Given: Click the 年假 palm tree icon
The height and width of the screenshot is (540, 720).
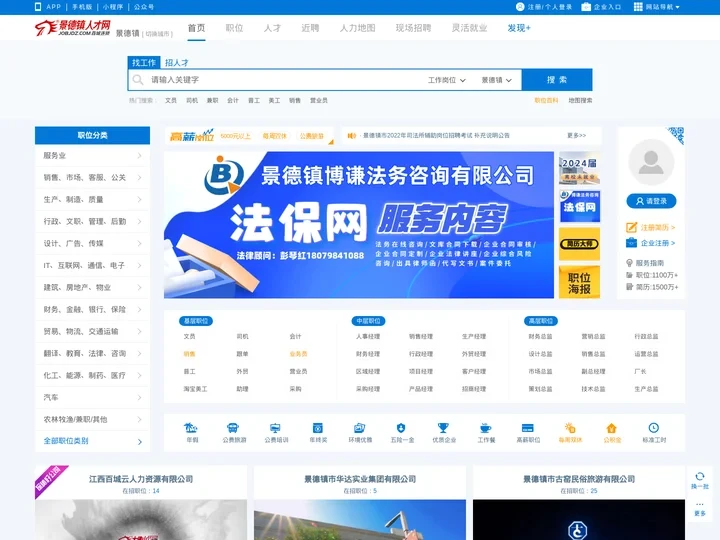Looking at the screenshot, I should [x=191, y=428].
